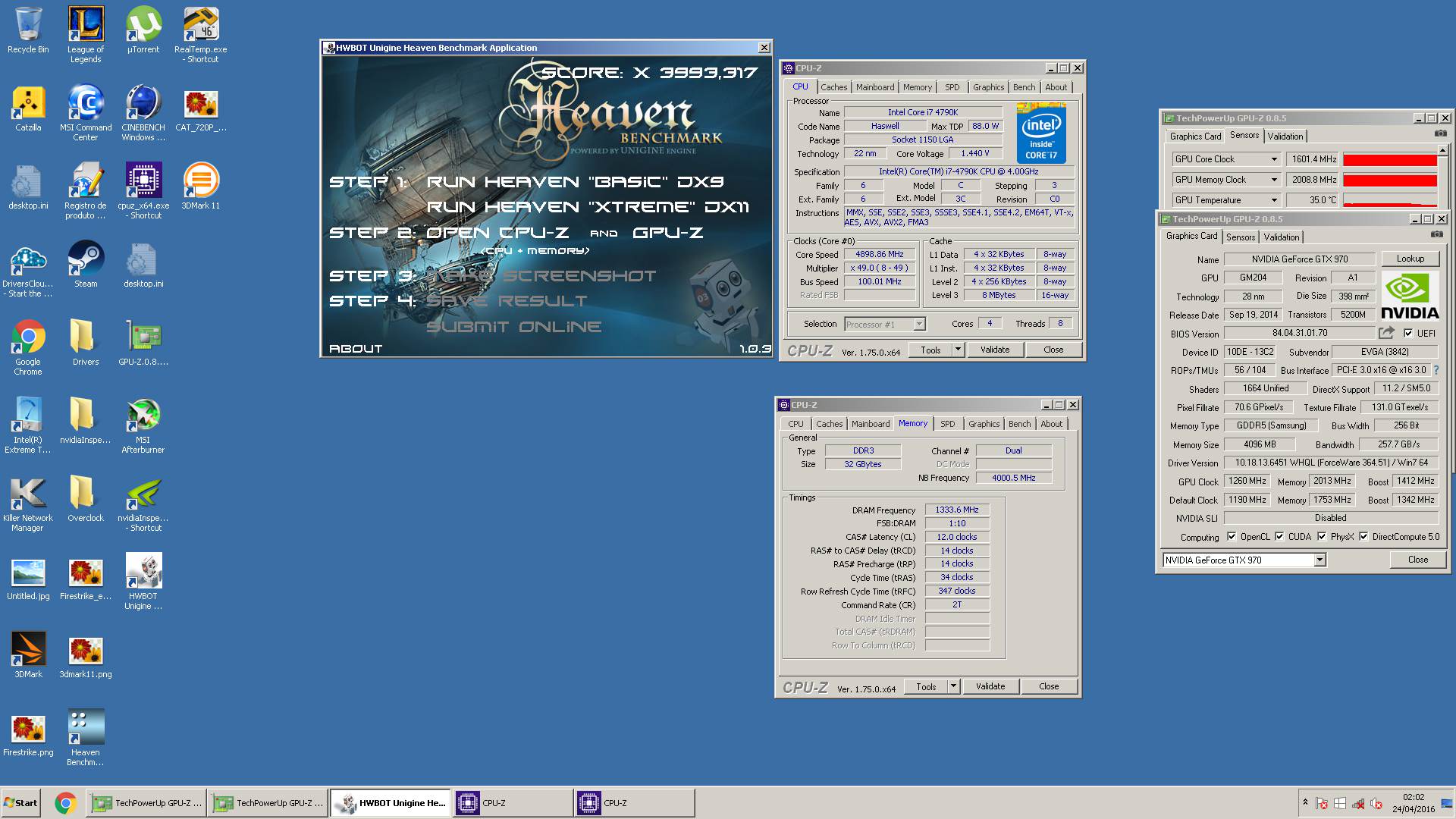The height and width of the screenshot is (819, 1456).
Task: Toggle the DirectCompute 5.0 checkbox
Action: pyautogui.click(x=1363, y=537)
